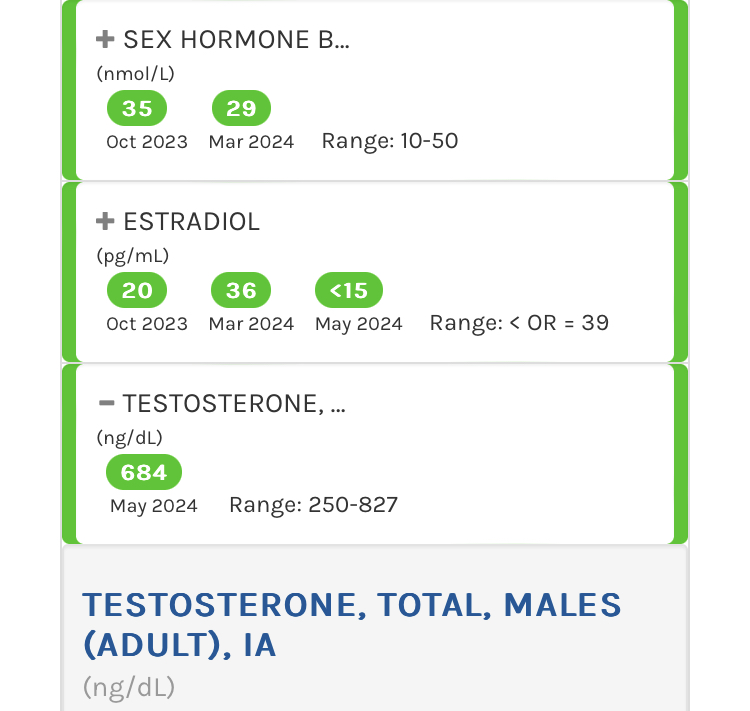Click Sex Hormone 29 value badge
This screenshot has width=750, height=711.
click(x=241, y=108)
